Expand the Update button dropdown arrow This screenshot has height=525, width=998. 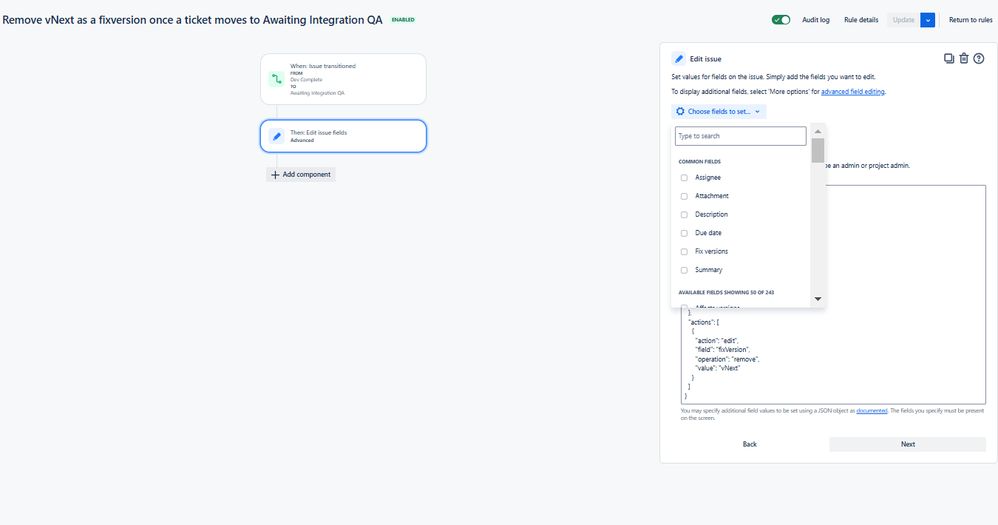click(x=928, y=20)
